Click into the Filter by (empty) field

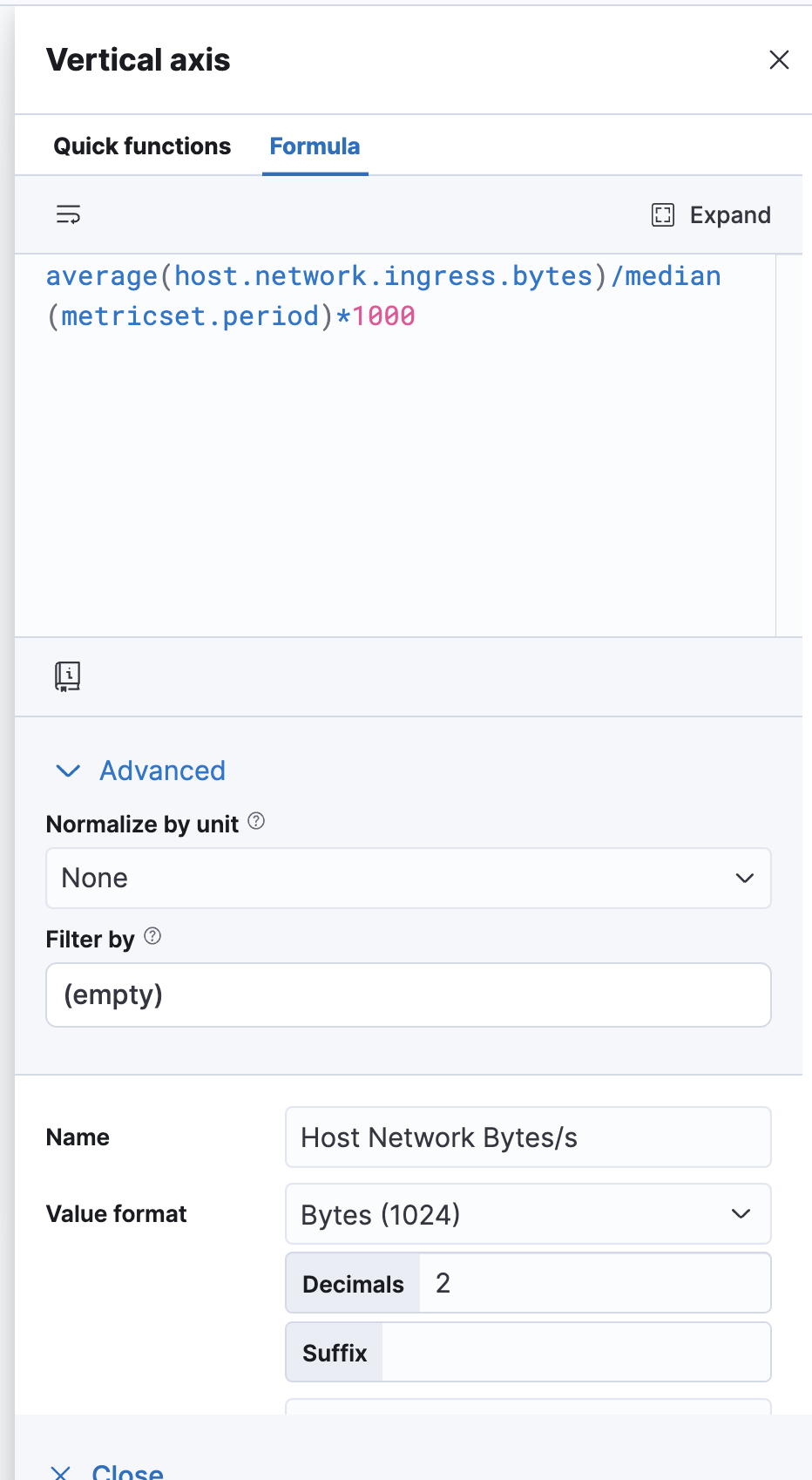(x=408, y=995)
